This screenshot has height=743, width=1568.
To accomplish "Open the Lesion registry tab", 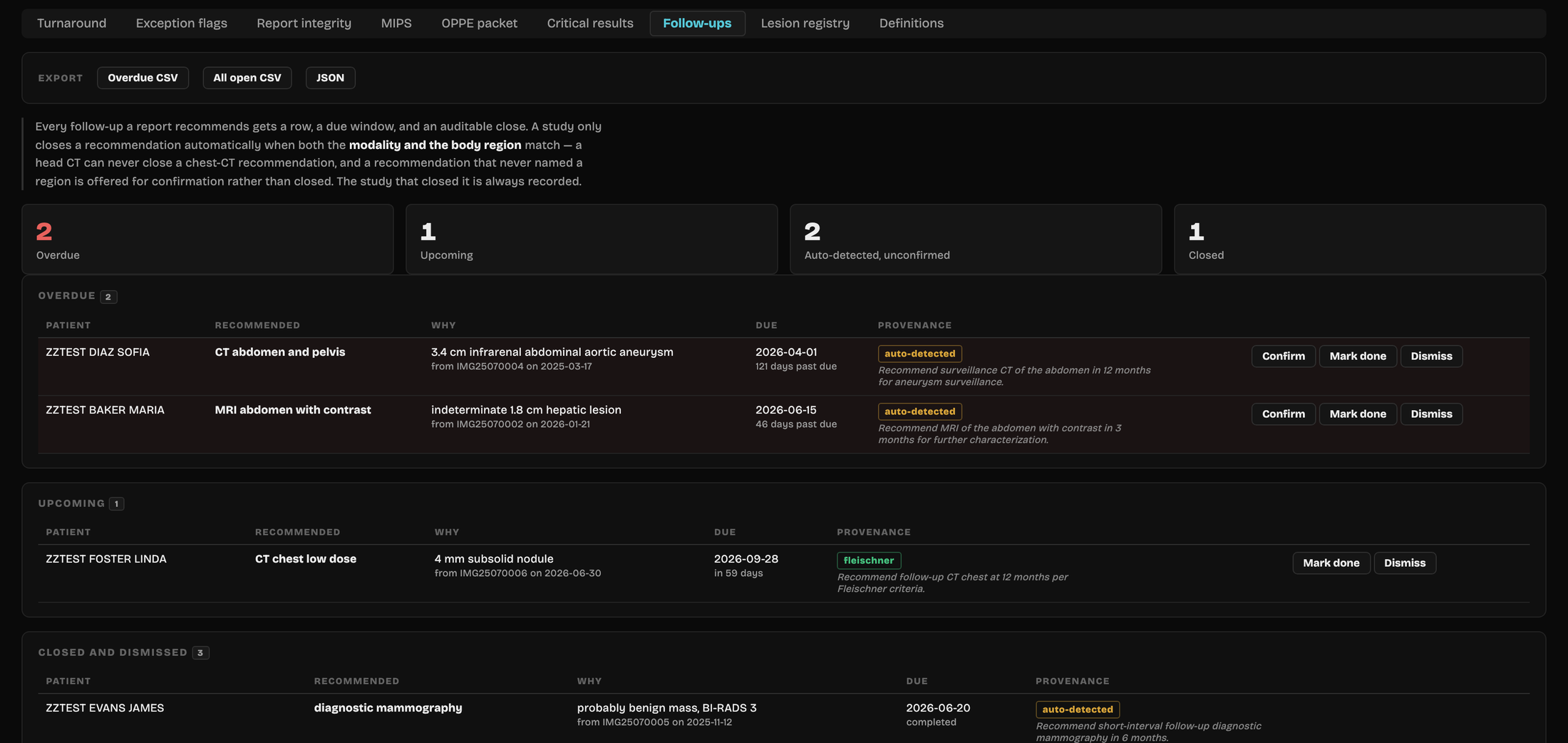I will (x=805, y=23).
